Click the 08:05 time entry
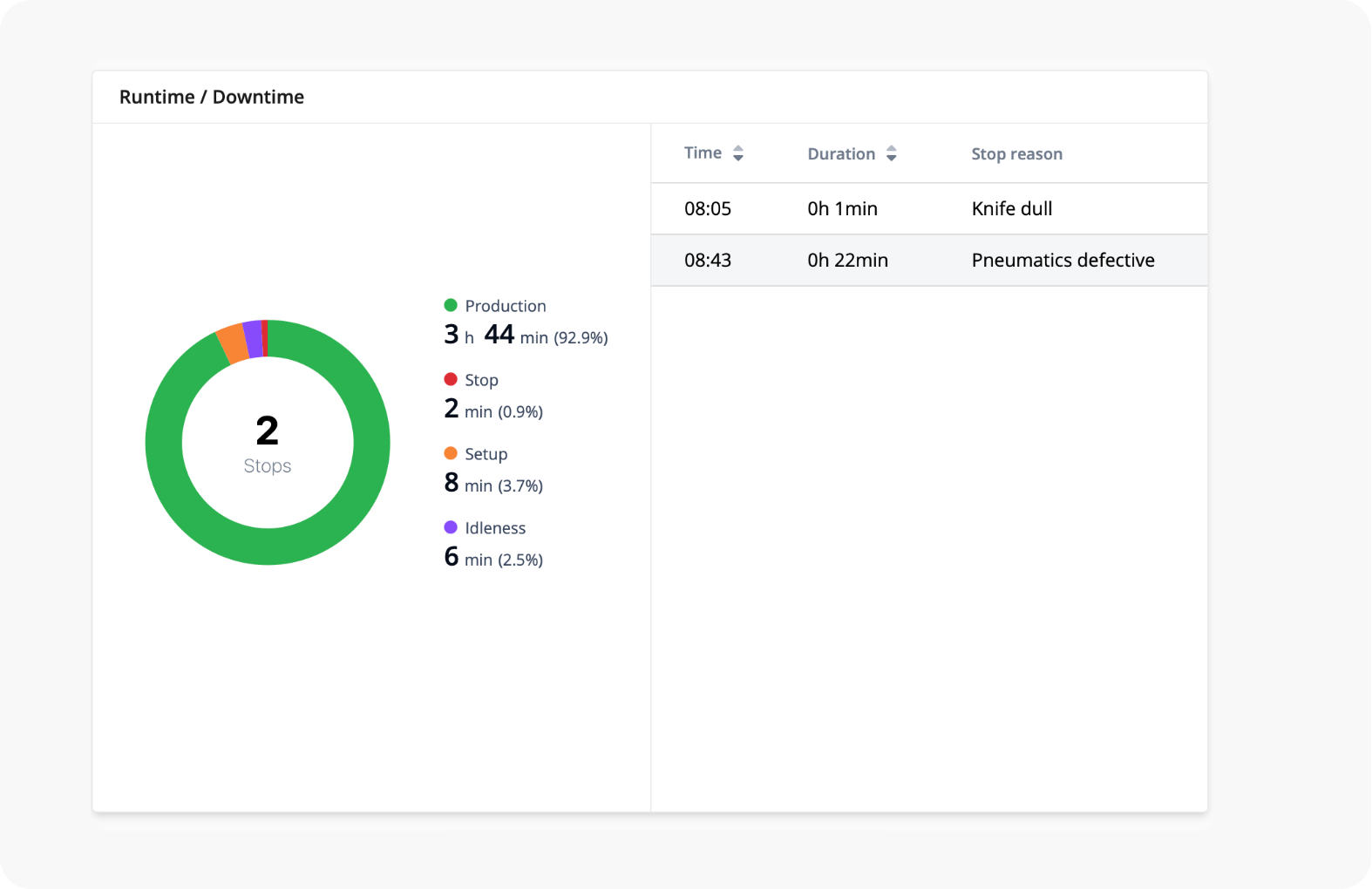Viewport: 1372px width, 889px height. pyautogui.click(x=707, y=209)
